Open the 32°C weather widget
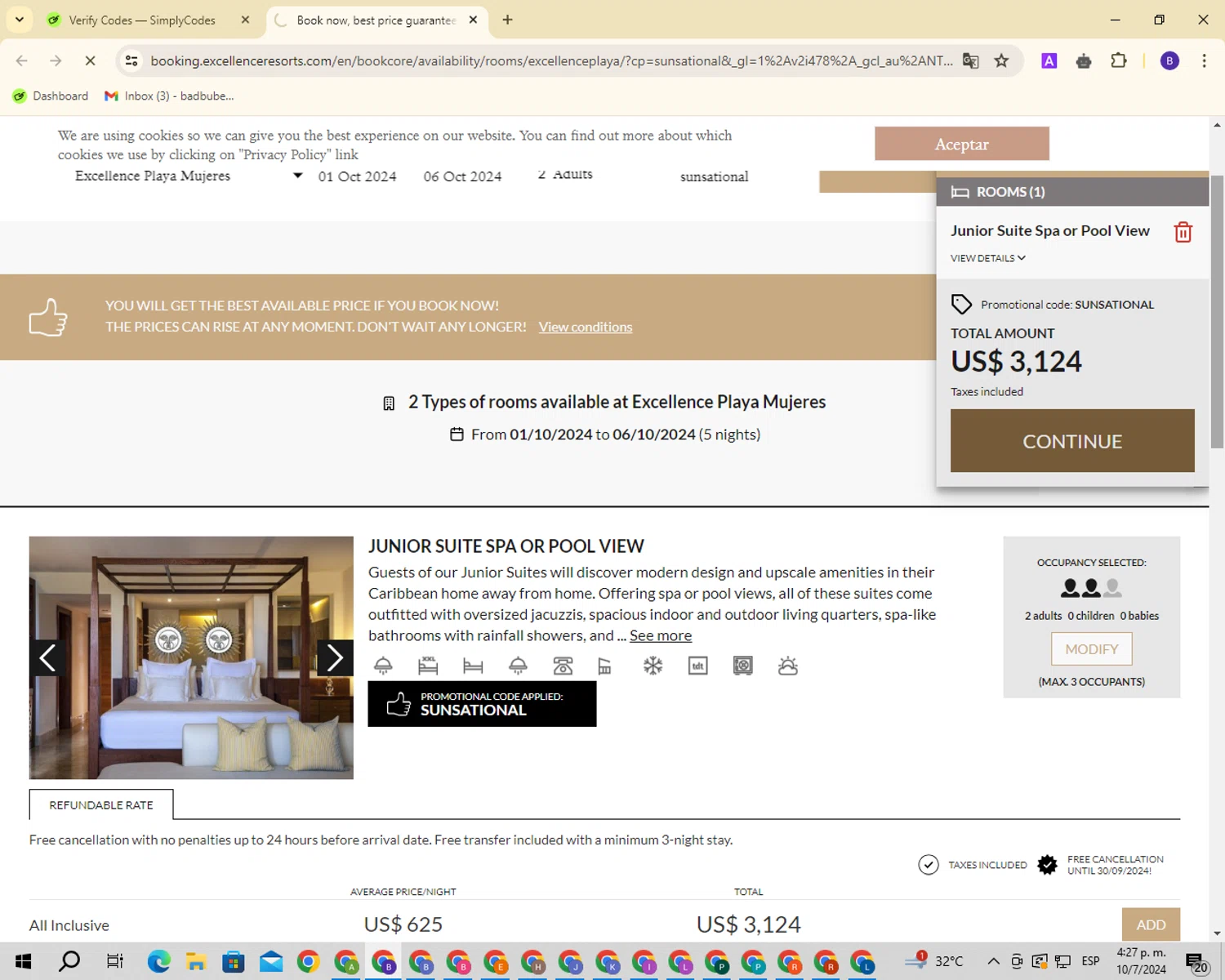Image resolution: width=1225 pixels, height=980 pixels. click(x=934, y=961)
